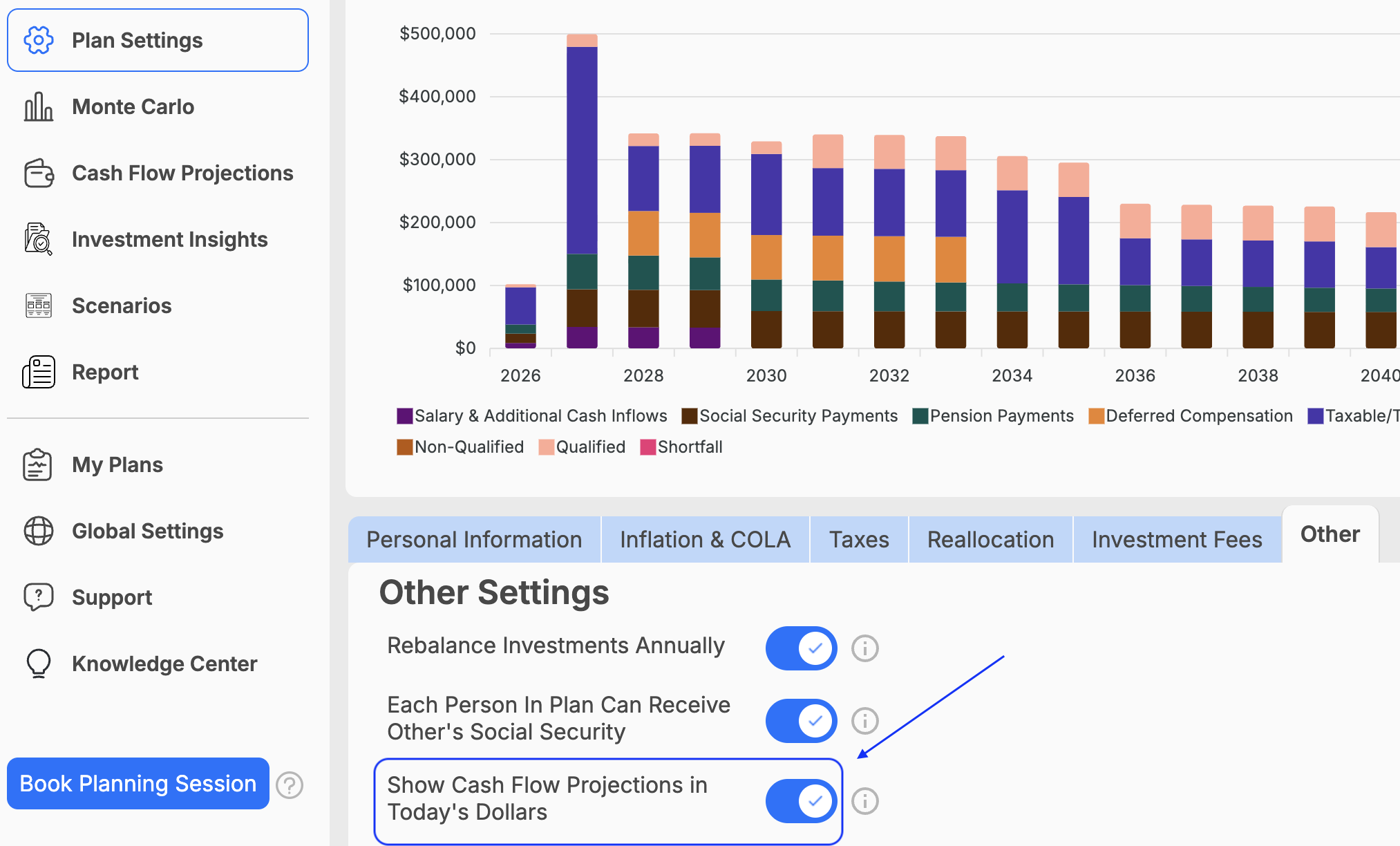Click the Knowledge Center lightbulb icon
The width and height of the screenshot is (1400, 846).
[39, 664]
